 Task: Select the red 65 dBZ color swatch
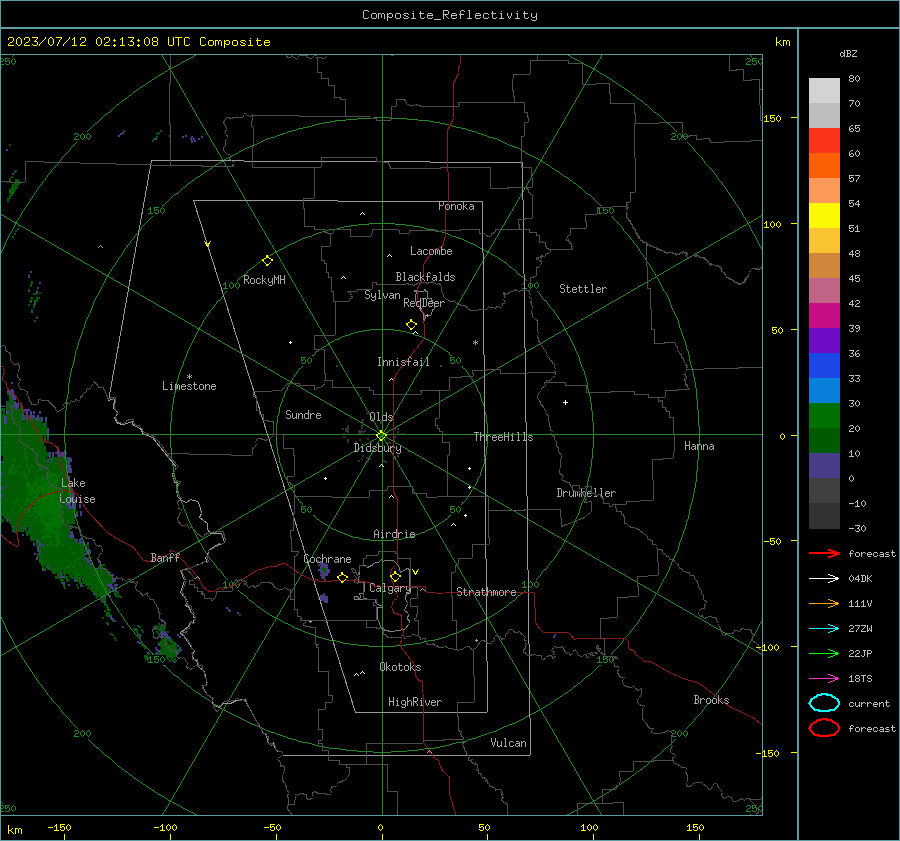point(824,141)
